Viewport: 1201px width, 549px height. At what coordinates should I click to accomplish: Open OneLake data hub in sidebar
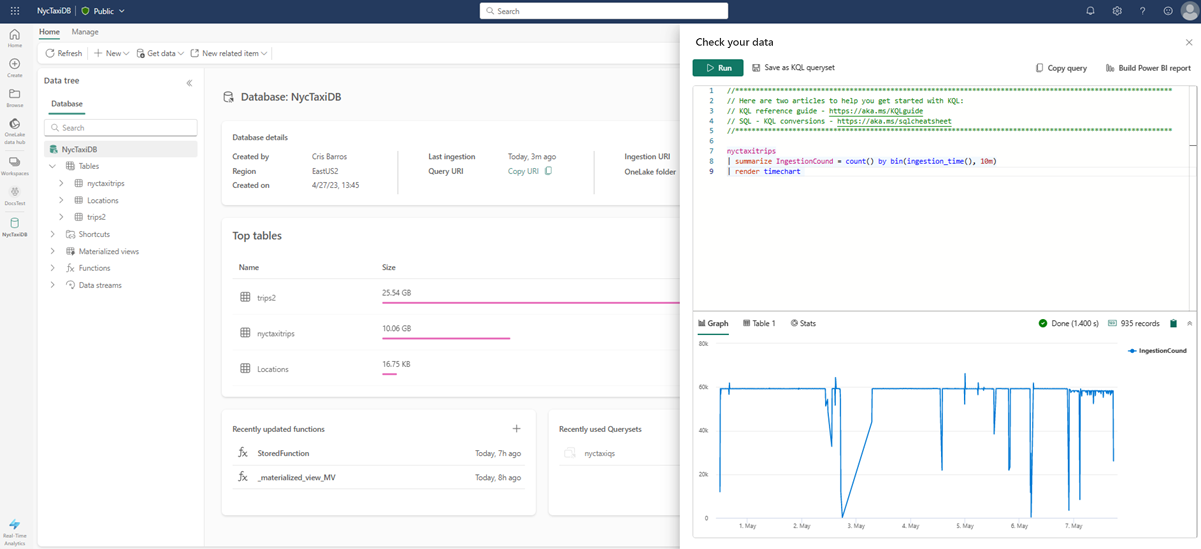pos(14,129)
